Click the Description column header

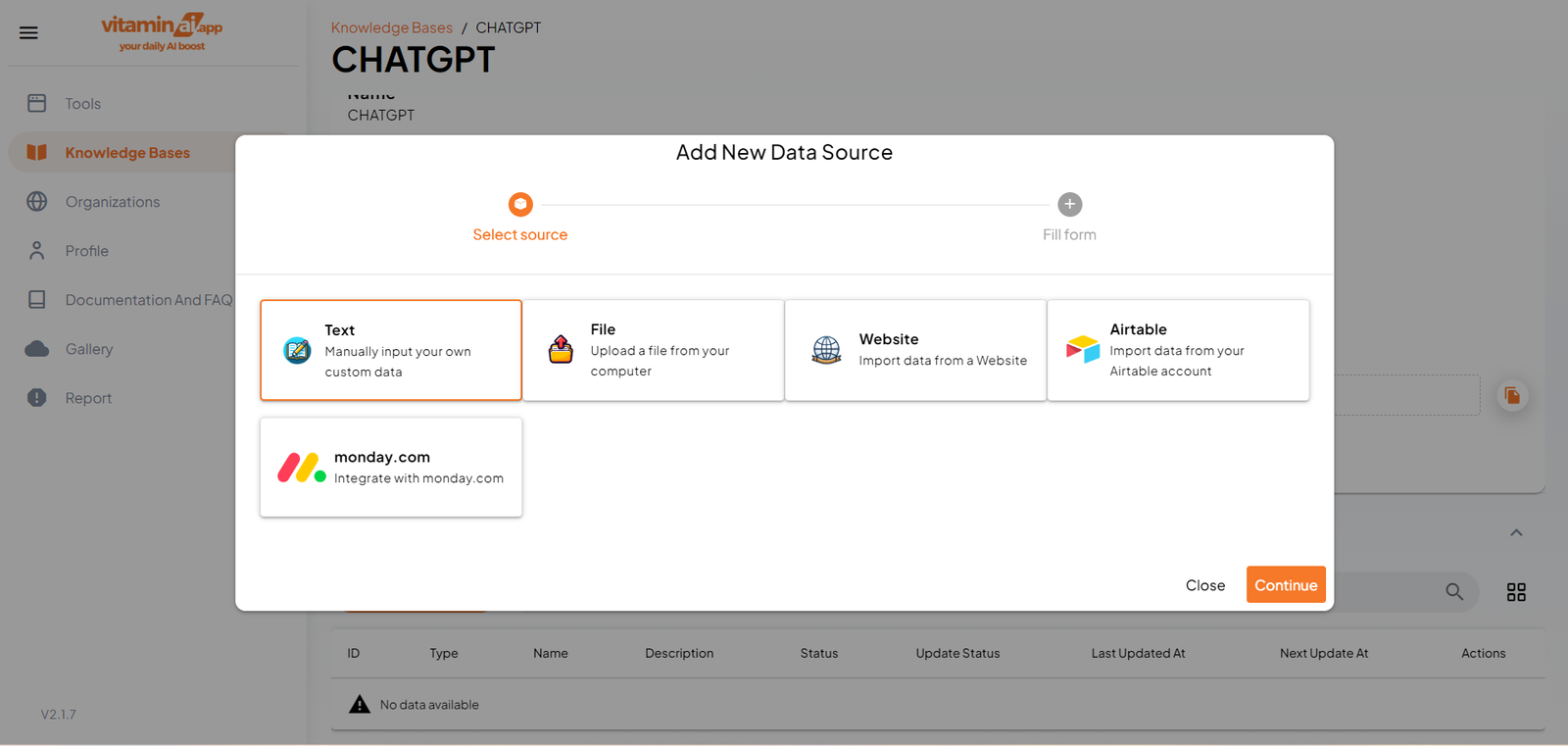pos(679,653)
